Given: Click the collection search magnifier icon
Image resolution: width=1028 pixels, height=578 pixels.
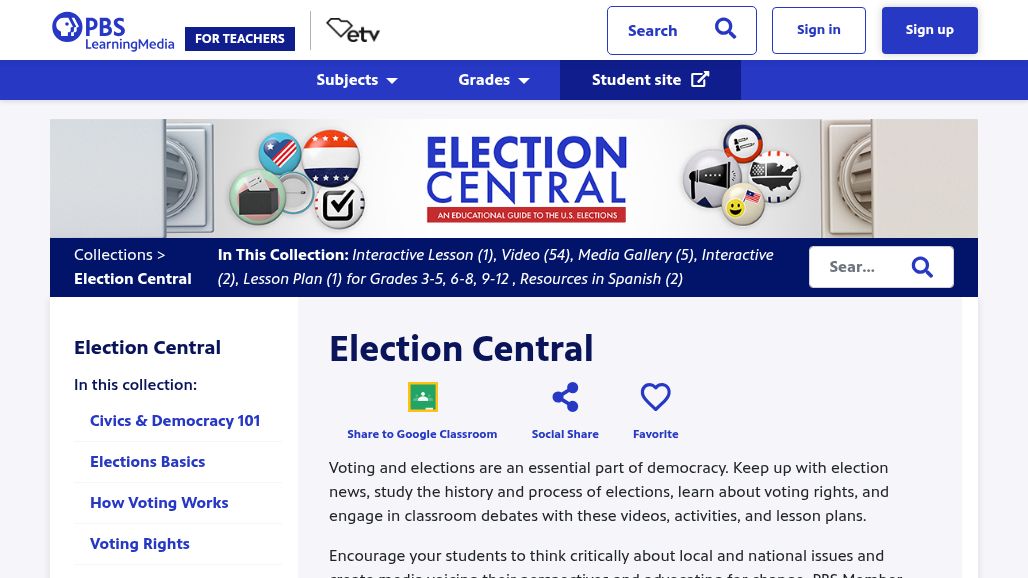Looking at the screenshot, I should 922,267.
